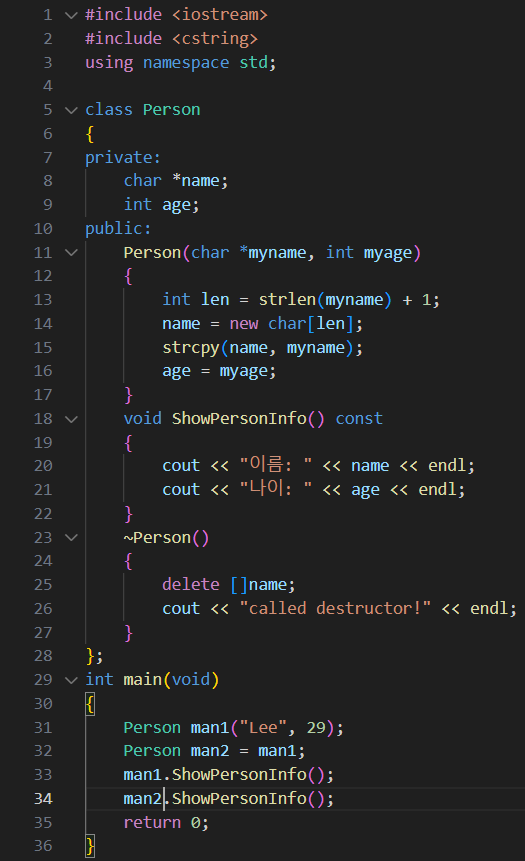Click the string "이름: " on line 20
The width and height of the screenshot is (525, 861).
(x=276, y=466)
